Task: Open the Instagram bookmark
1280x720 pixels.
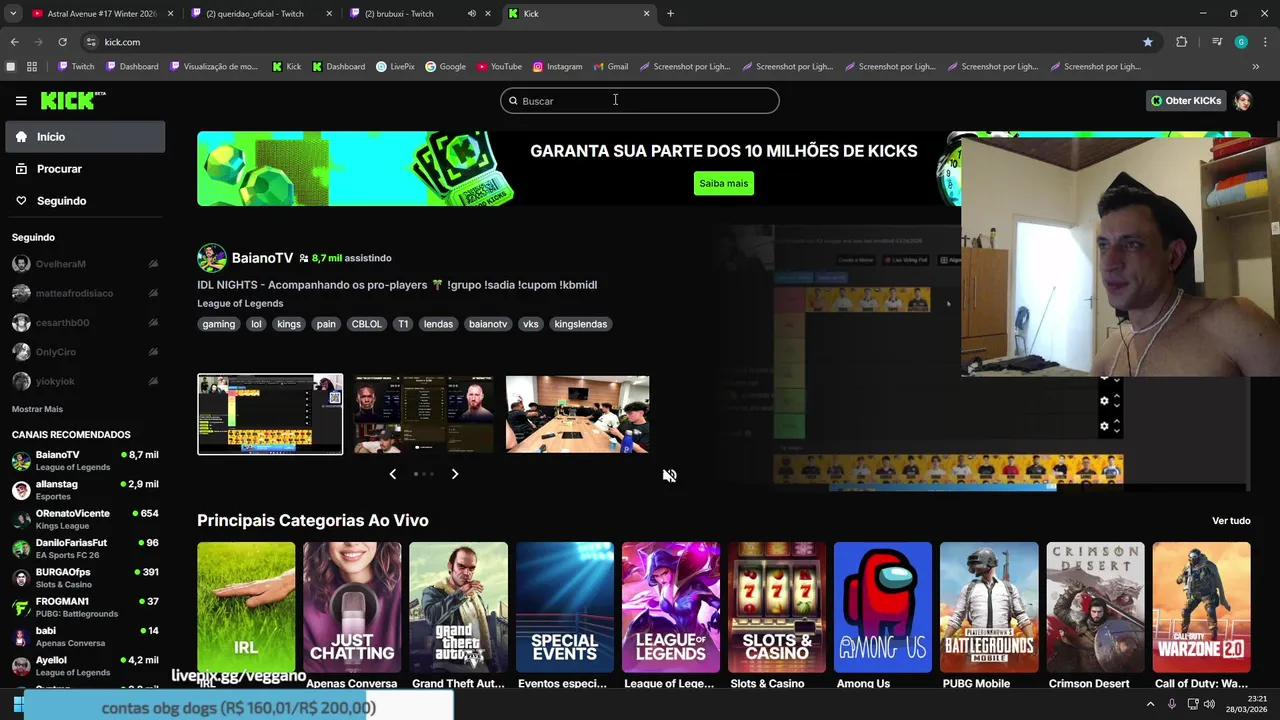Action: (557, 67)
